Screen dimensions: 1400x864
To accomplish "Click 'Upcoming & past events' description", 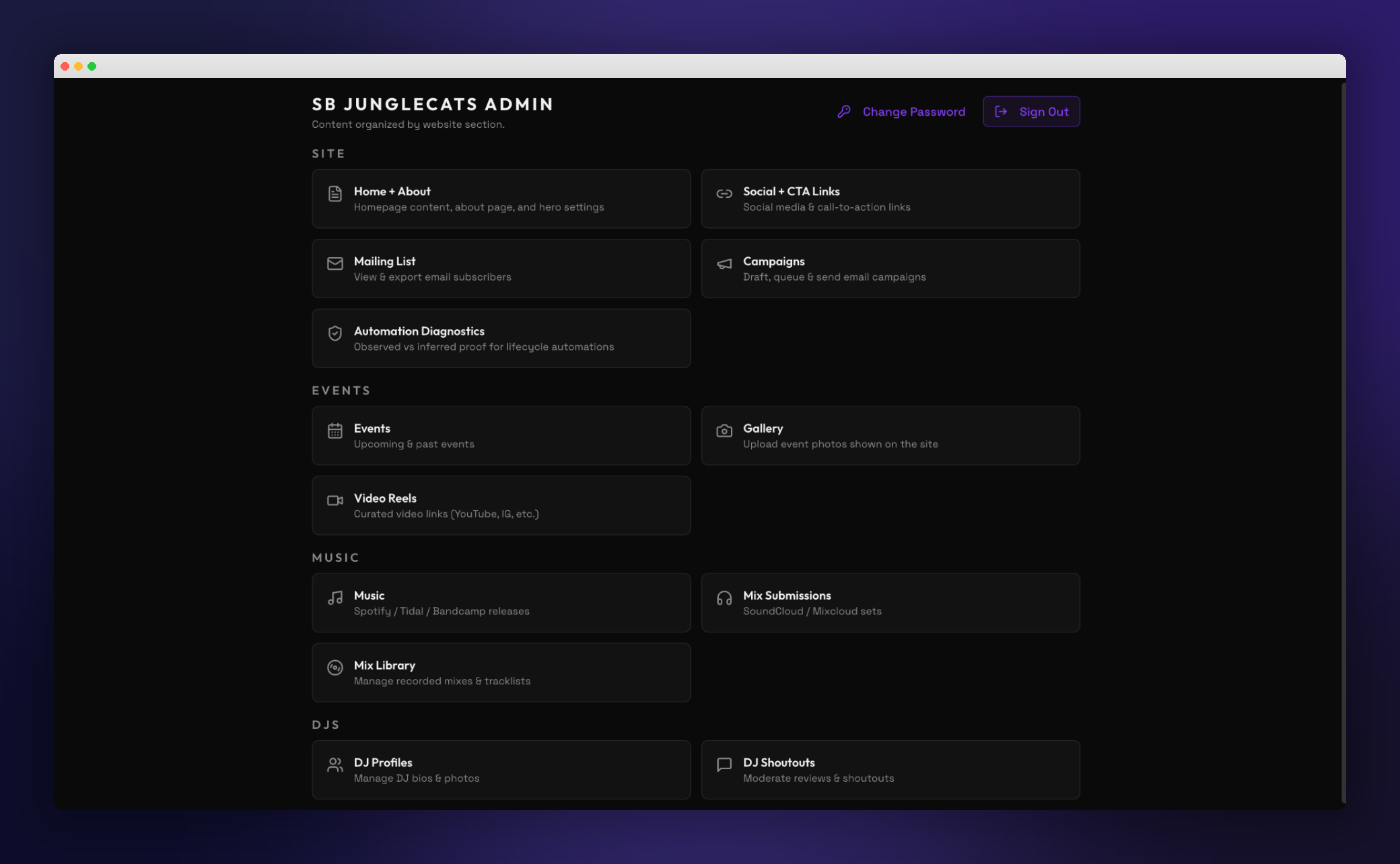I will tap(414, 444).
